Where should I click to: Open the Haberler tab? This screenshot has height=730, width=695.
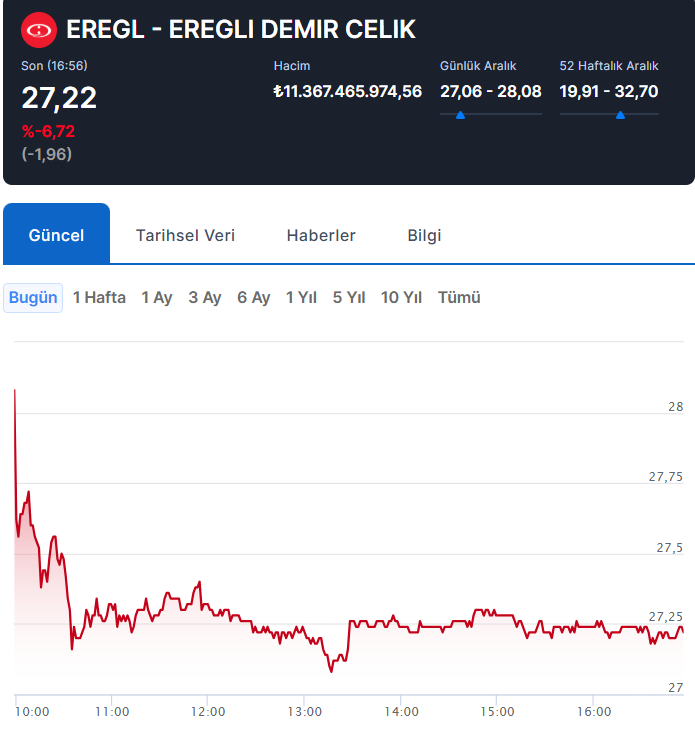pyautogui.click(x=321, y=235)
